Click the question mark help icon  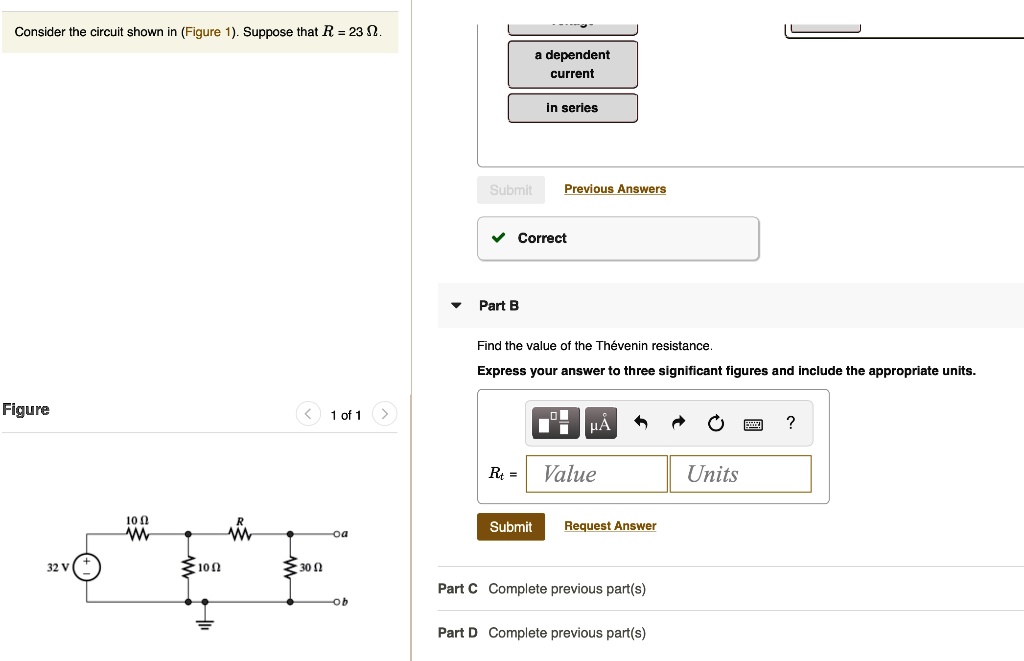[790, 423]
